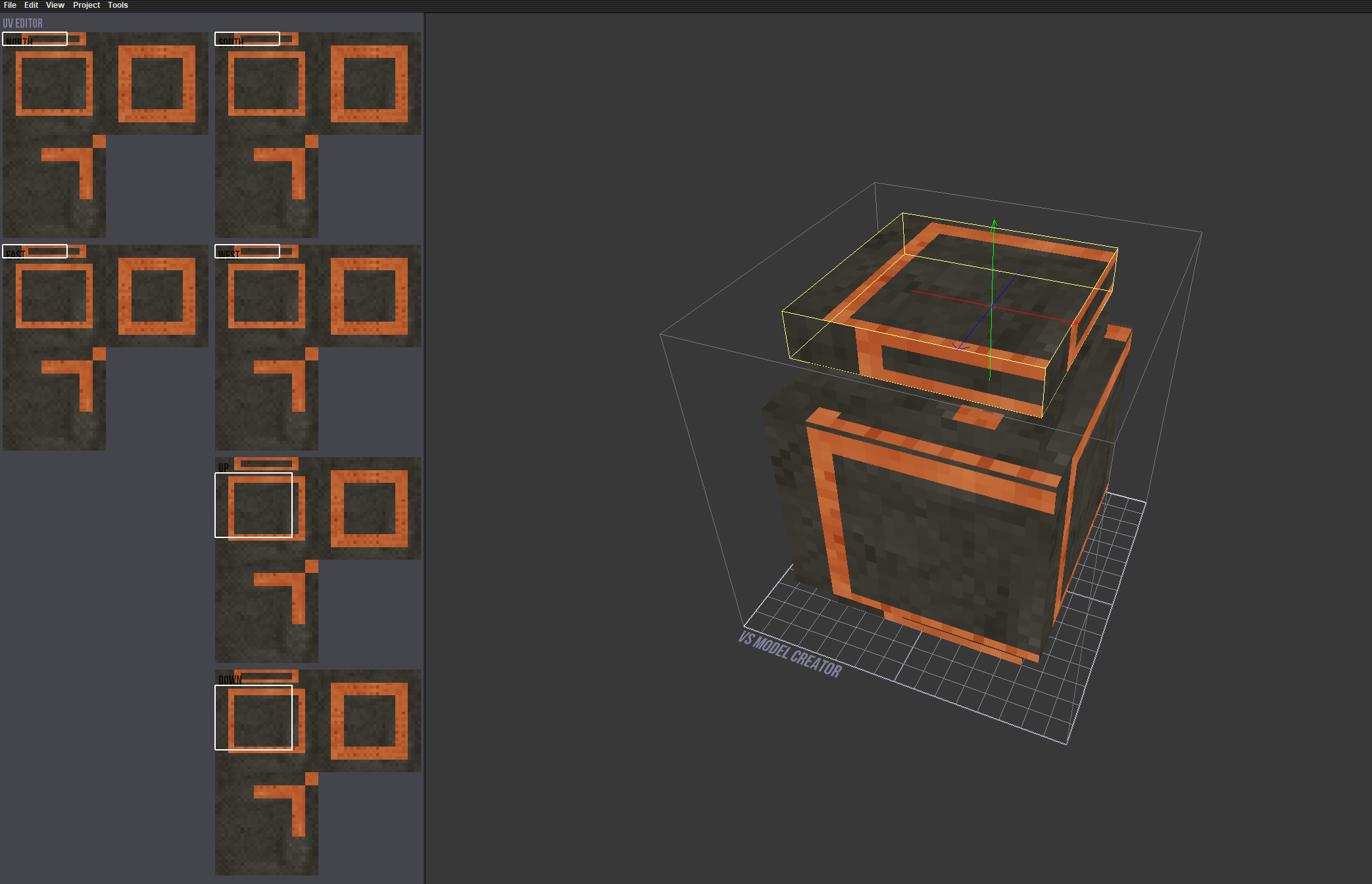1372x884 pixels.
Task: Open the Tools menu
Action: (x=118, y=5)
